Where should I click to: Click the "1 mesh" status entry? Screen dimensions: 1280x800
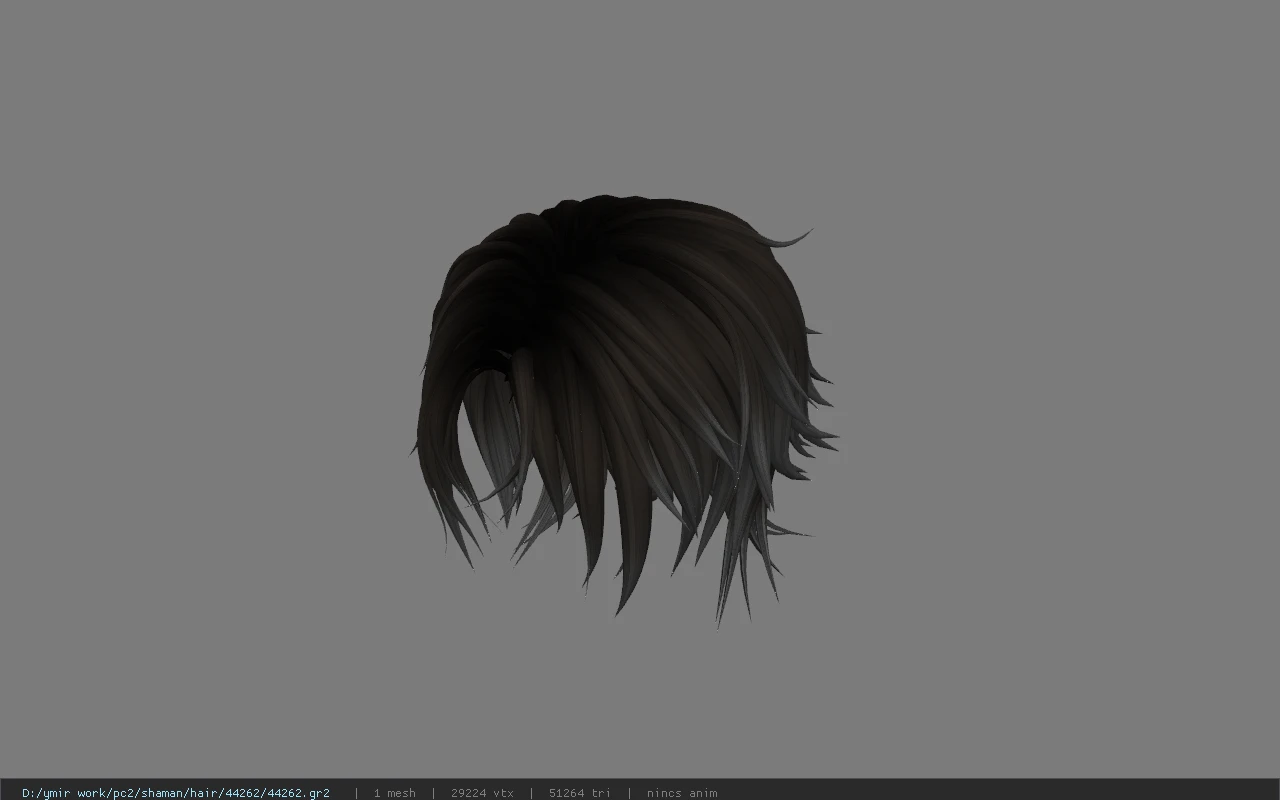tap(394, 793)
